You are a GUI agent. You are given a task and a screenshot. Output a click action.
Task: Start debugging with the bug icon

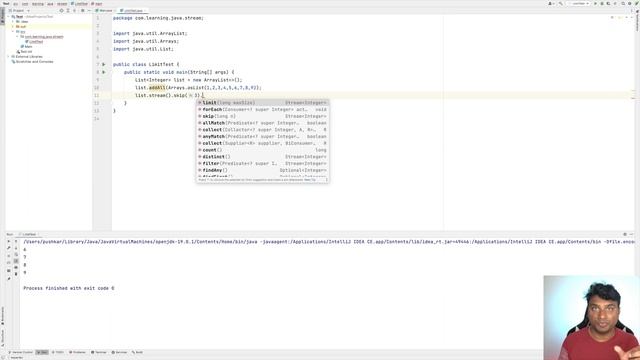coord(602,4)
